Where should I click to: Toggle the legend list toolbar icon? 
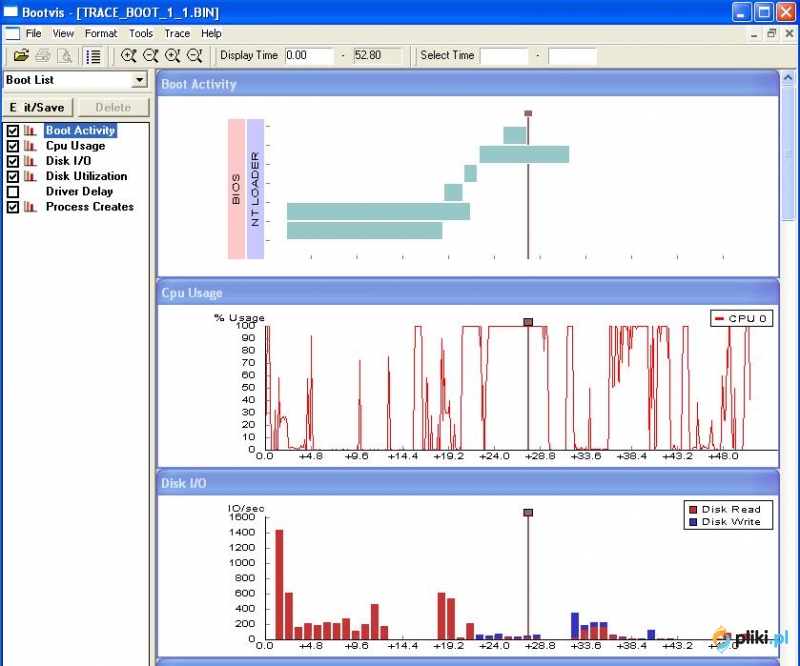tap(93, 56)
